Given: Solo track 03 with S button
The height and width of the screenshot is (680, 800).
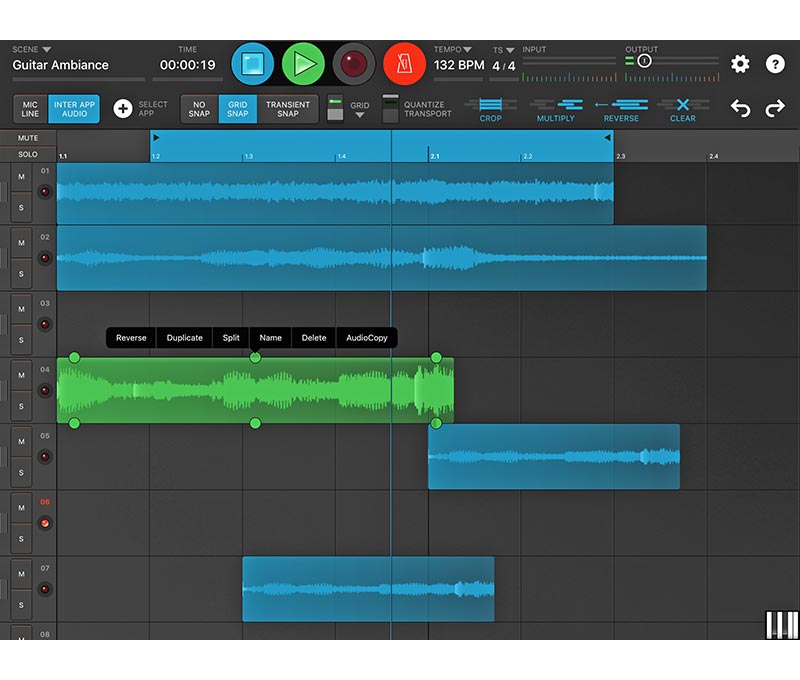Looking at the screenshot, I should [21, 340].
